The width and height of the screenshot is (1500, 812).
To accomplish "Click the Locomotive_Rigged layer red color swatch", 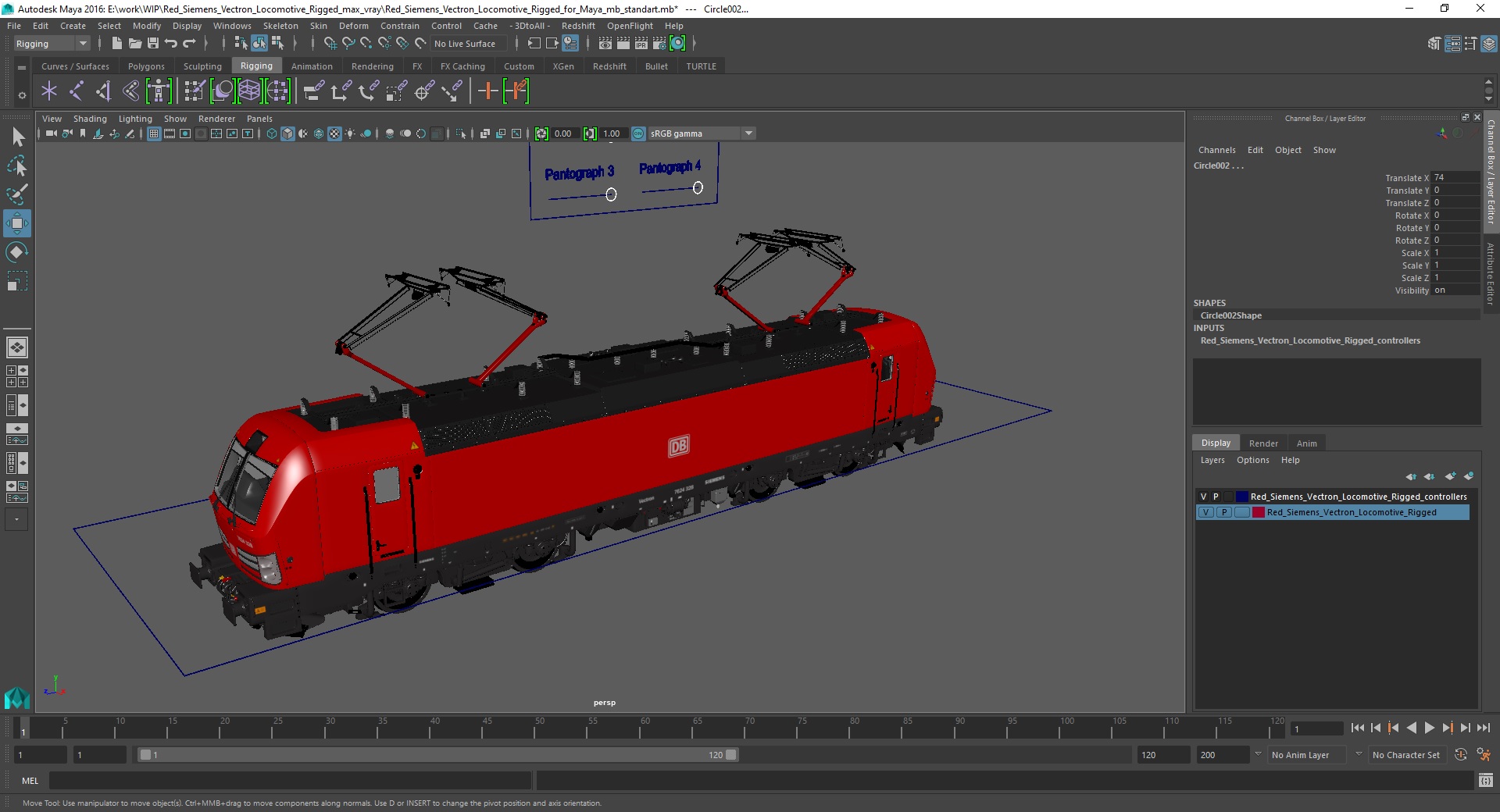I will (1259, 512).
